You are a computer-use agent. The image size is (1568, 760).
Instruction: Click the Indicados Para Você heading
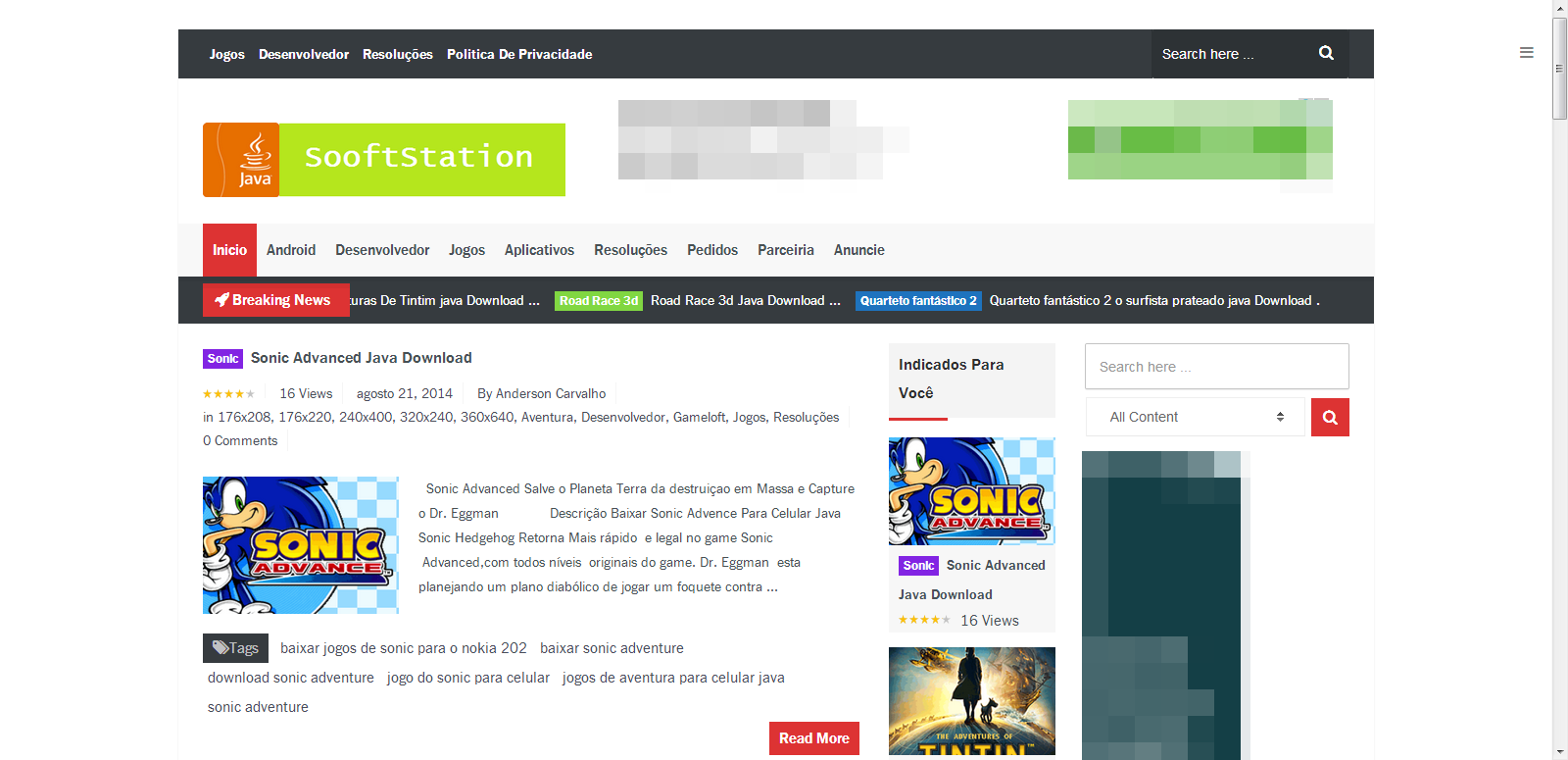[x=952, y=379]
